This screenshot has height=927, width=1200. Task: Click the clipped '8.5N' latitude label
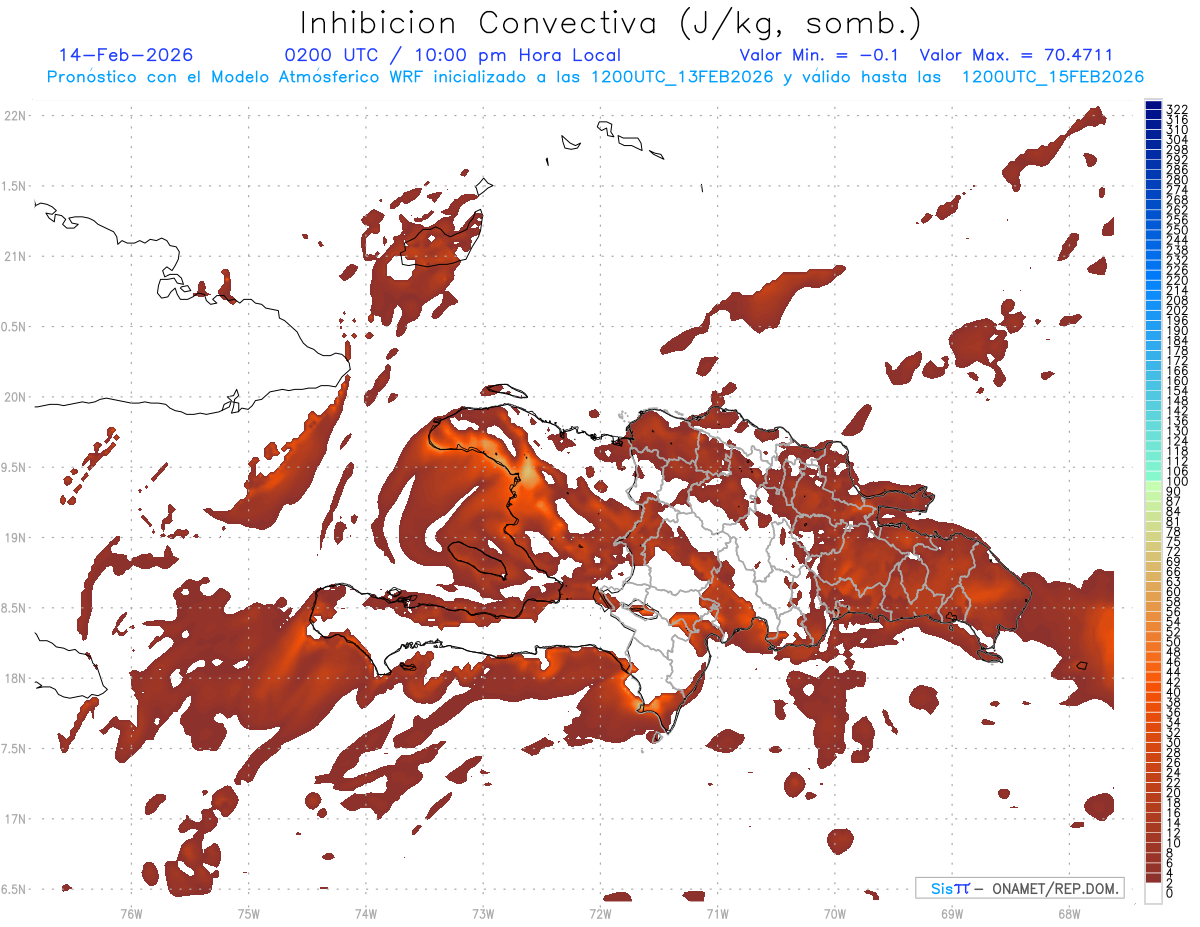click(14, 608)
